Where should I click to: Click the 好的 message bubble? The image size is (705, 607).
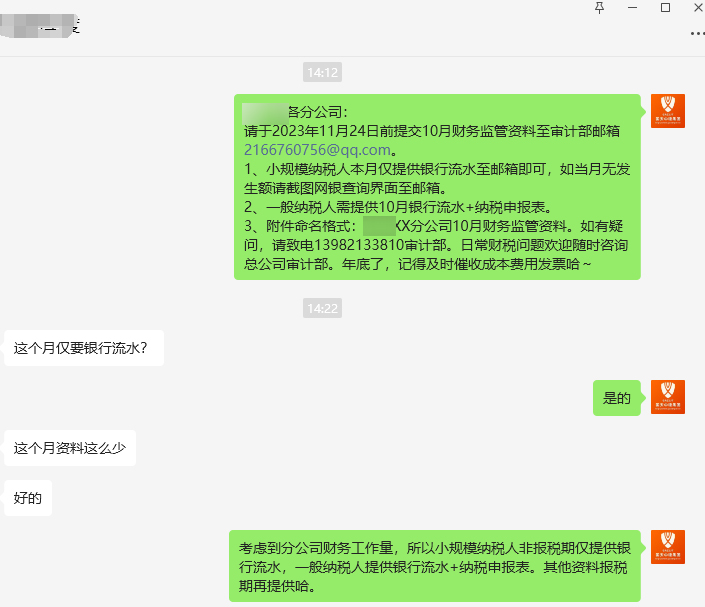[28, 498]
